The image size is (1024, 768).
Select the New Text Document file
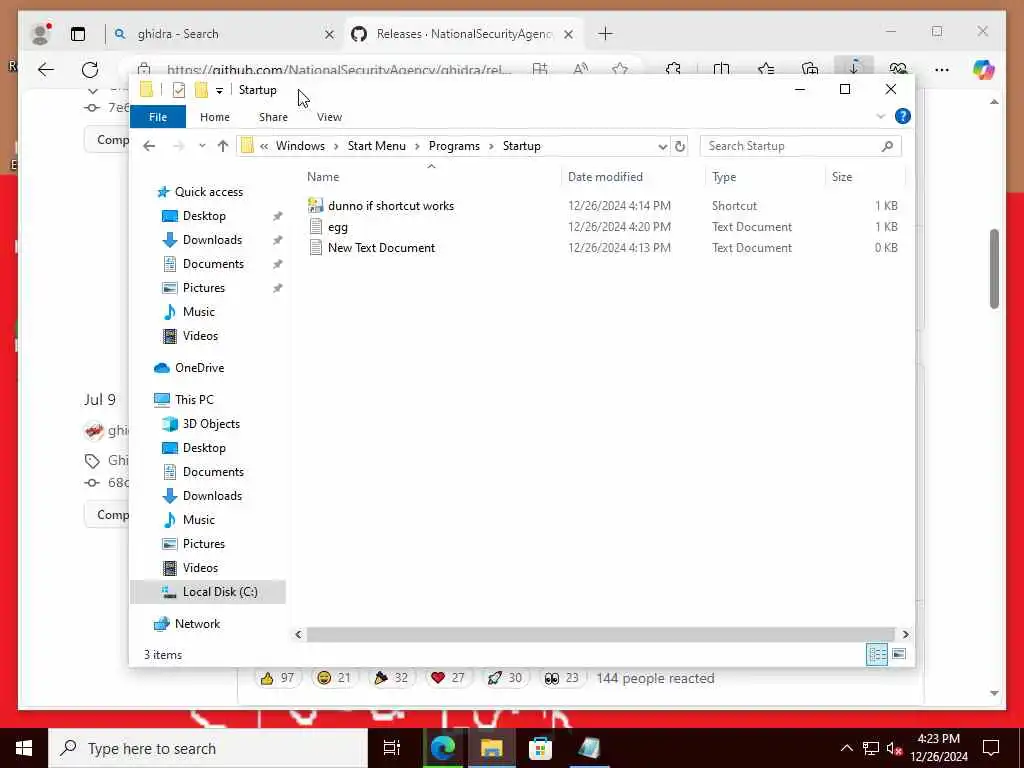pyautogui.click(x=381, y=248)
